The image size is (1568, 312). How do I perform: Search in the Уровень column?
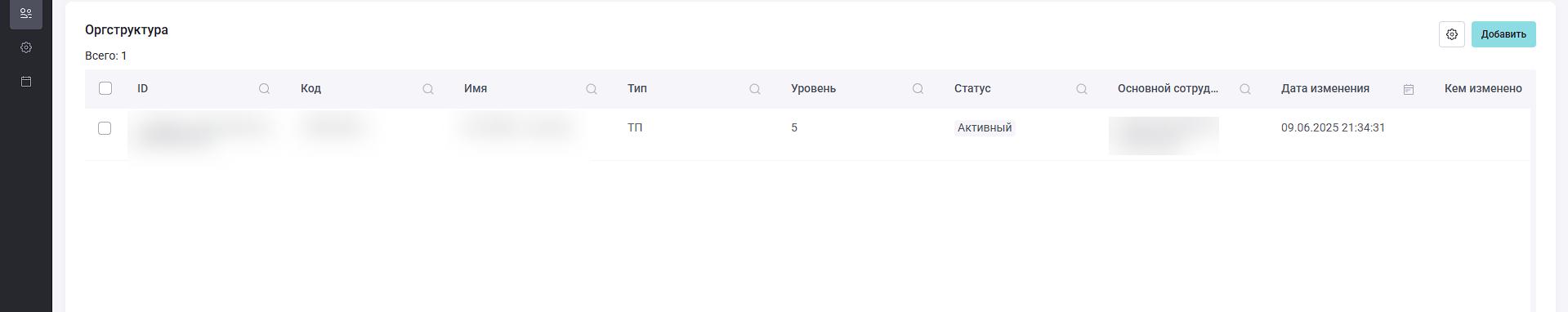(x=918, y=89)
